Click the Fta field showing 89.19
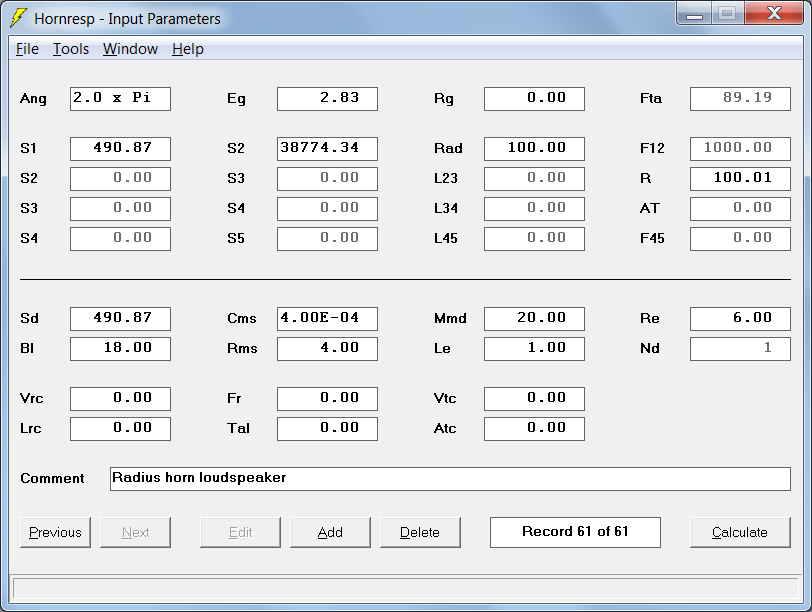The image size is (812, 612). click(741, 99)
